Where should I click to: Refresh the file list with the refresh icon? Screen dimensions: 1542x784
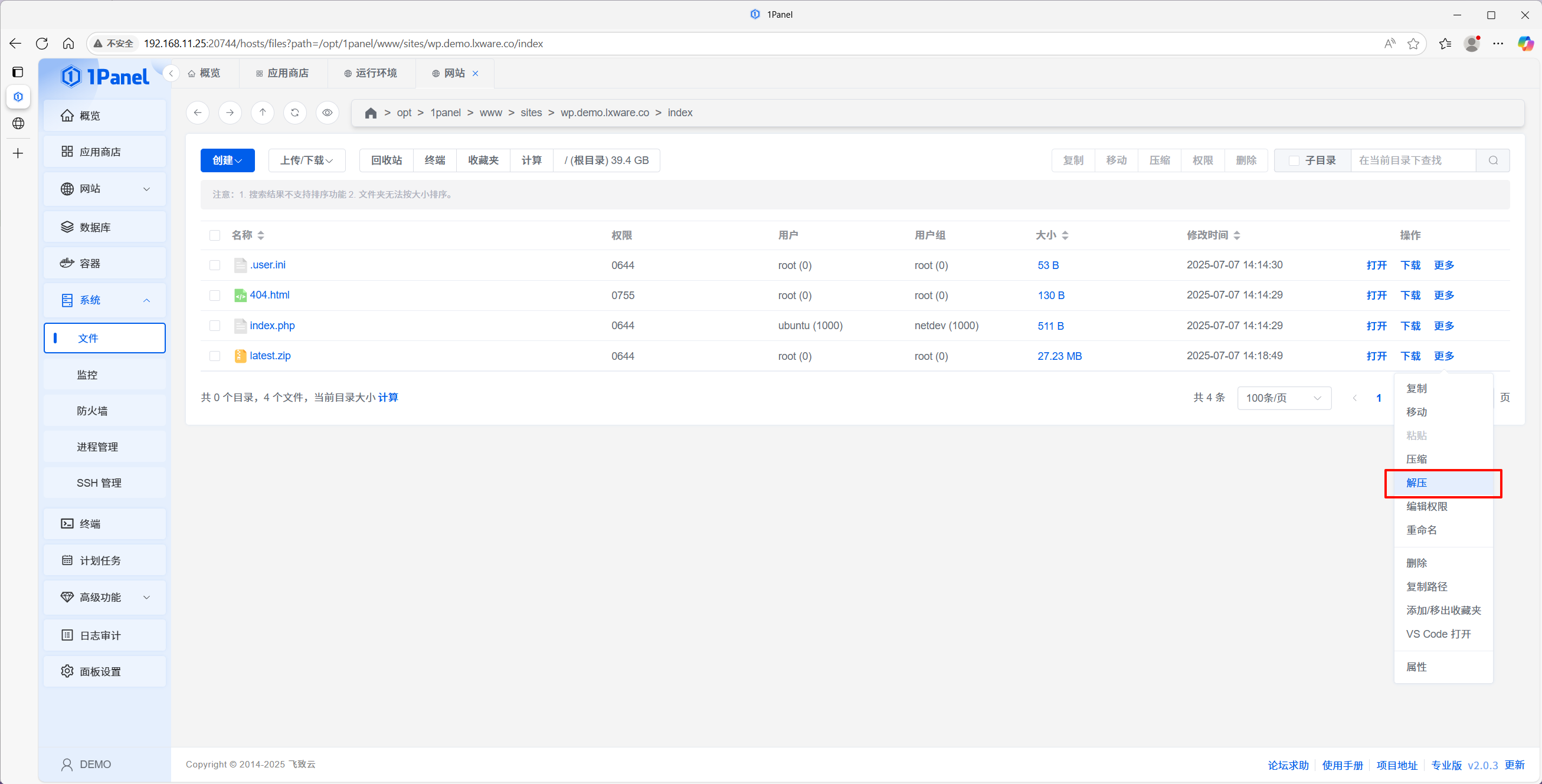click(x=294, y=113)
